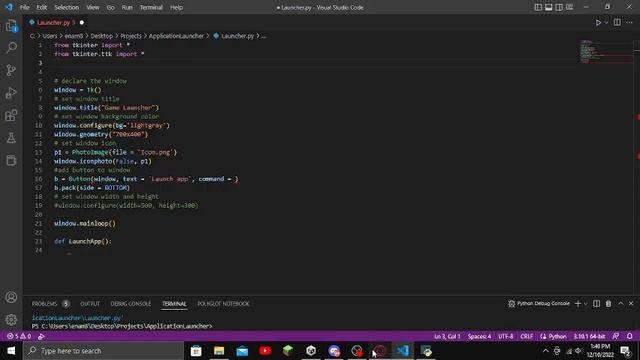Create a new terminal with plus

tap(578, 303)
